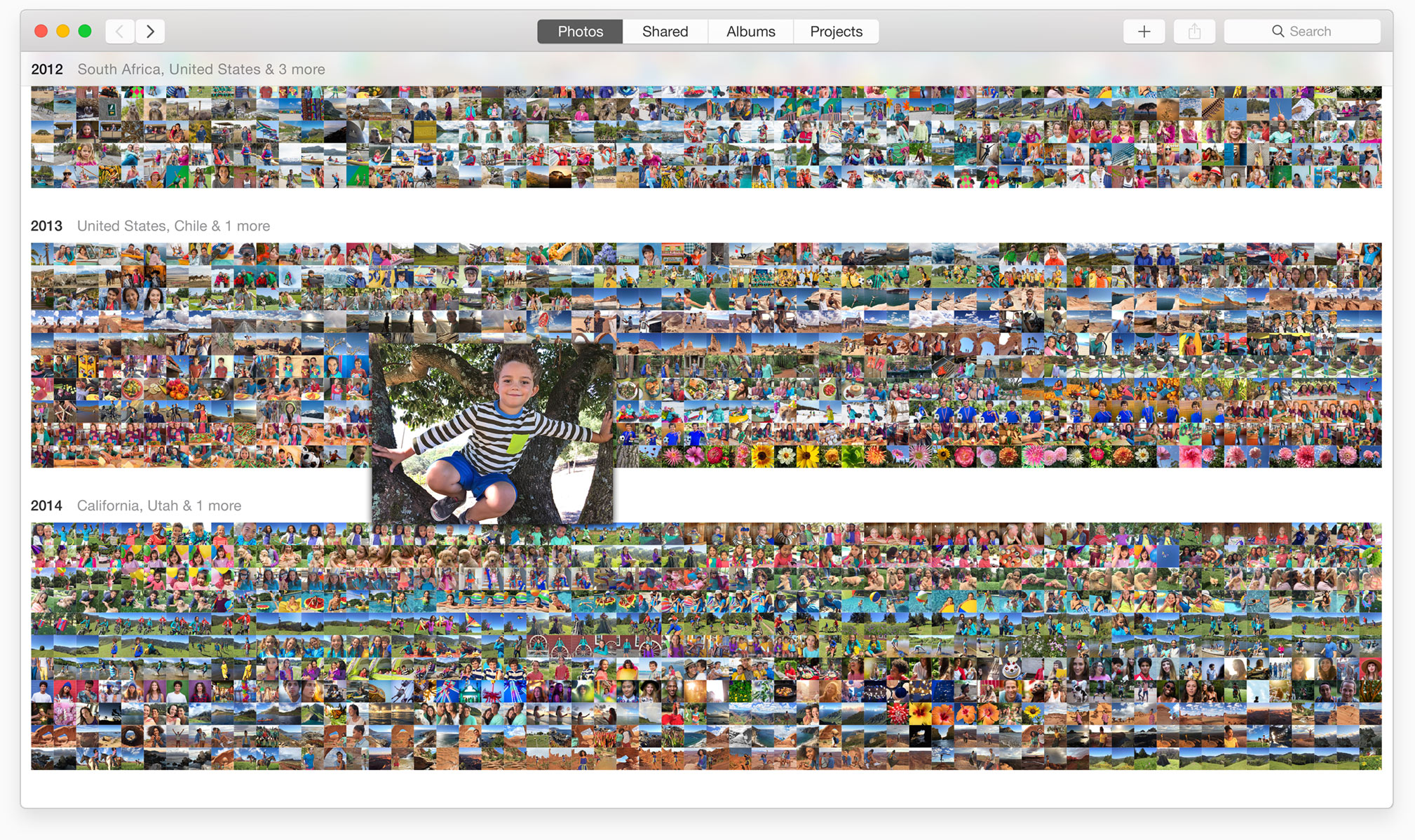Click the forward navigation arrow

coord(150,32)
